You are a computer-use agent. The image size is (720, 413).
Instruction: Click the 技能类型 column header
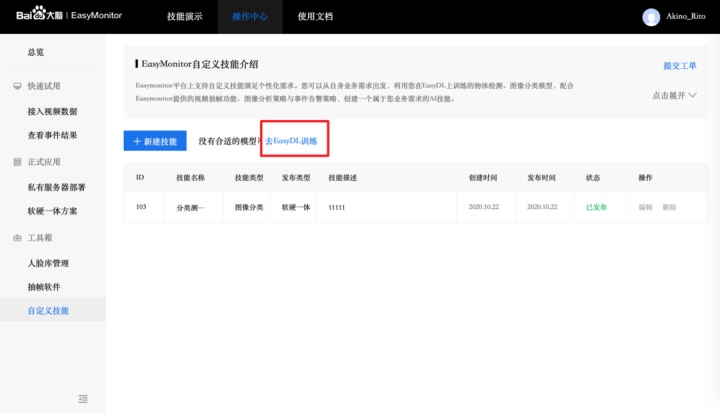point(249,177)
